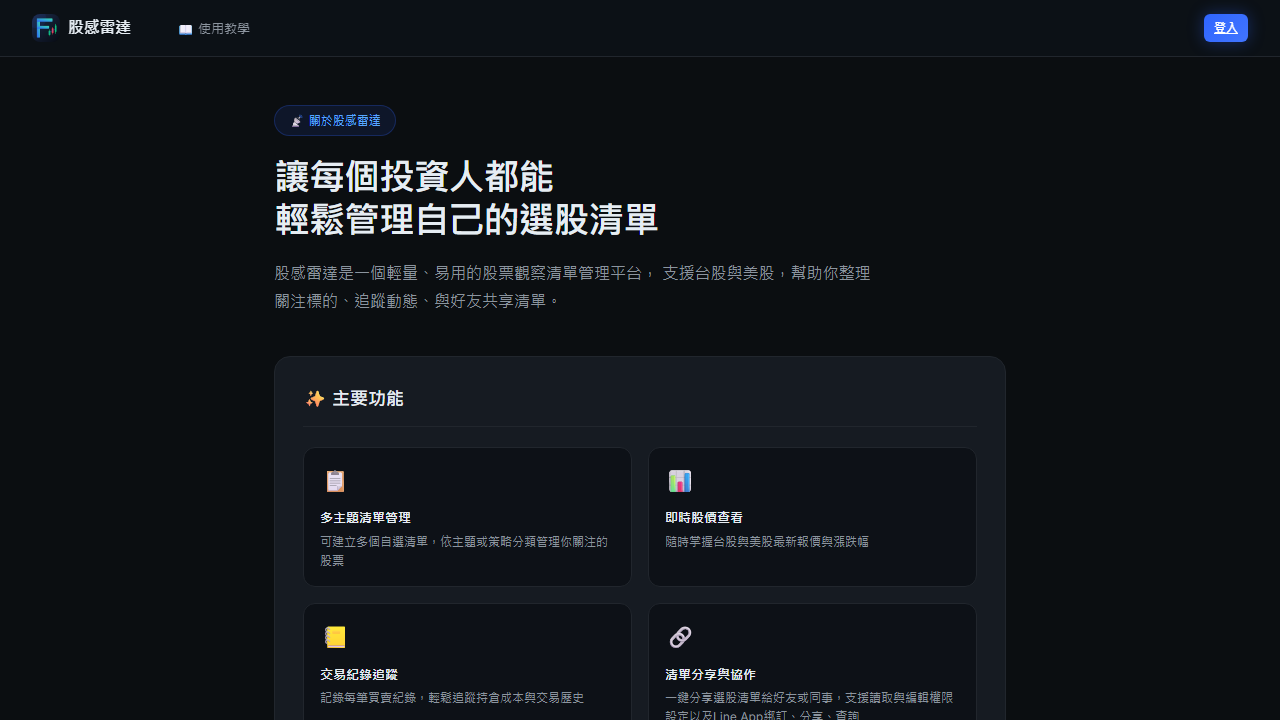Click the ledger icon for 交易紀錄追蹤
This screenshot has width=1280, height=720.
coord(335,637)
